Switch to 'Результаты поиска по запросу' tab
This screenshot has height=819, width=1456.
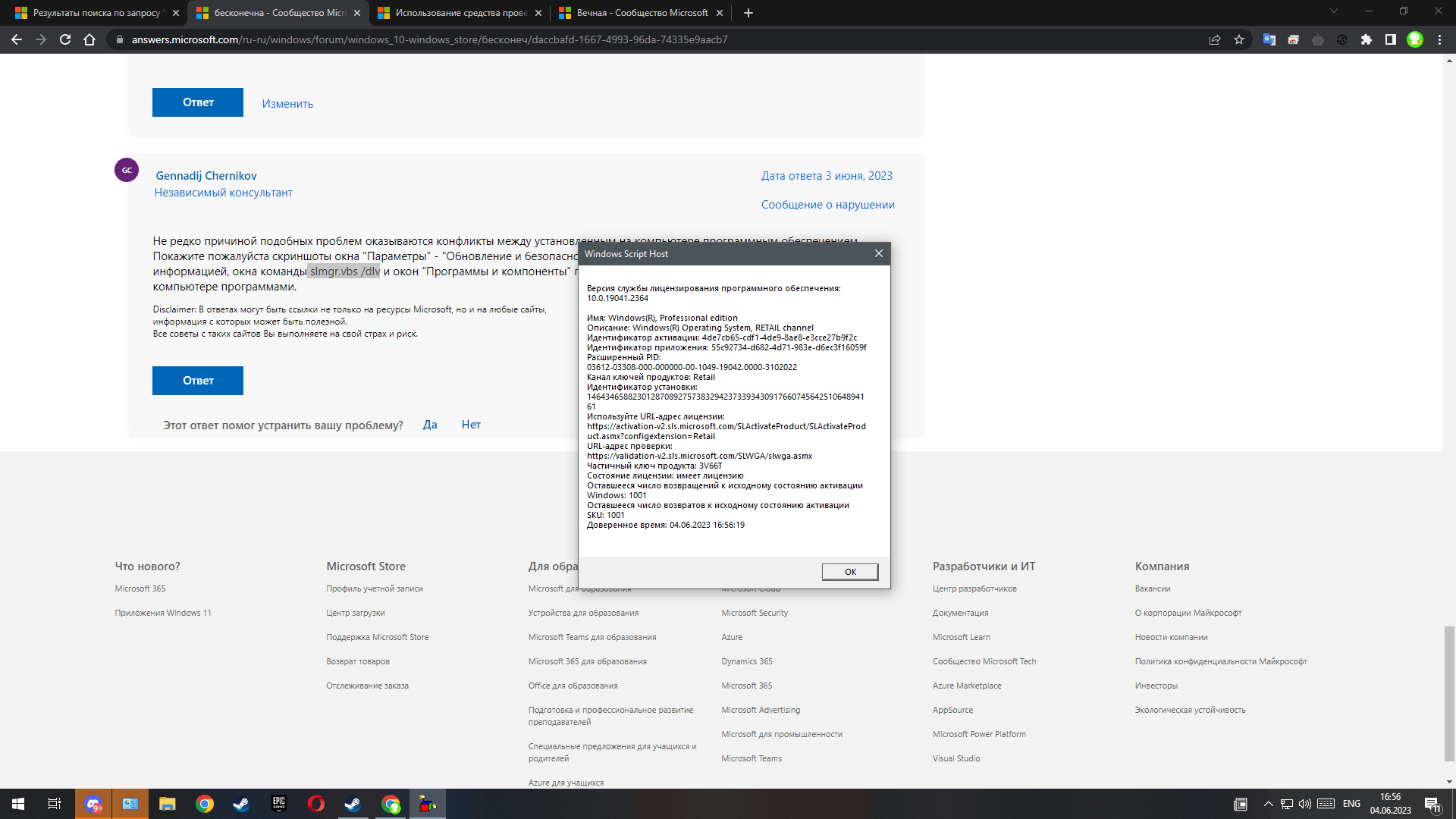click(x=96, y=13)
